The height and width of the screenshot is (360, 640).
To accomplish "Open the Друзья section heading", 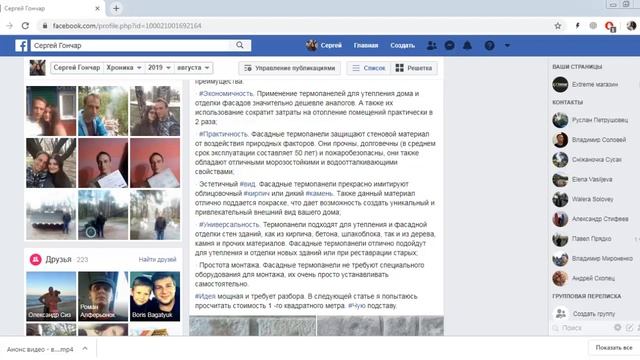I will [x=58, y=260].
